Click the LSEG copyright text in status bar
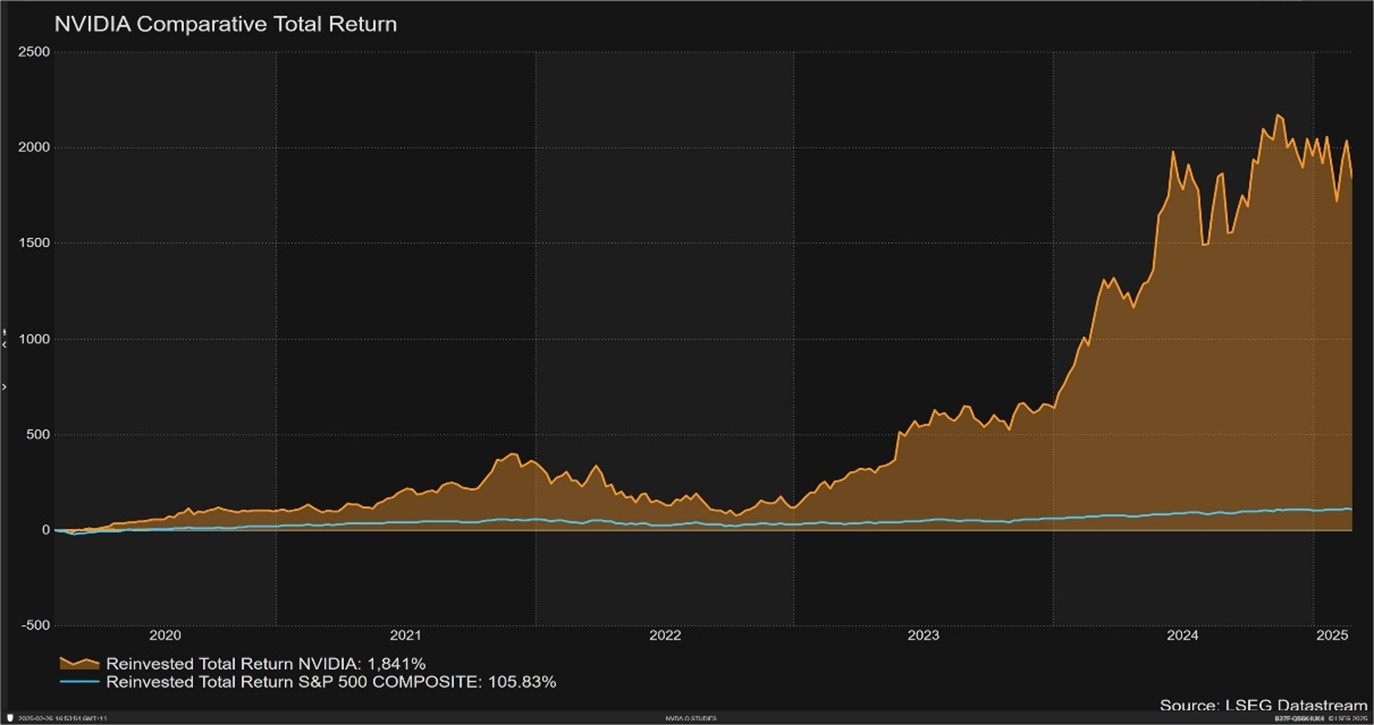The width and height of the screenshot is (1374, 725). point(1346,718)
